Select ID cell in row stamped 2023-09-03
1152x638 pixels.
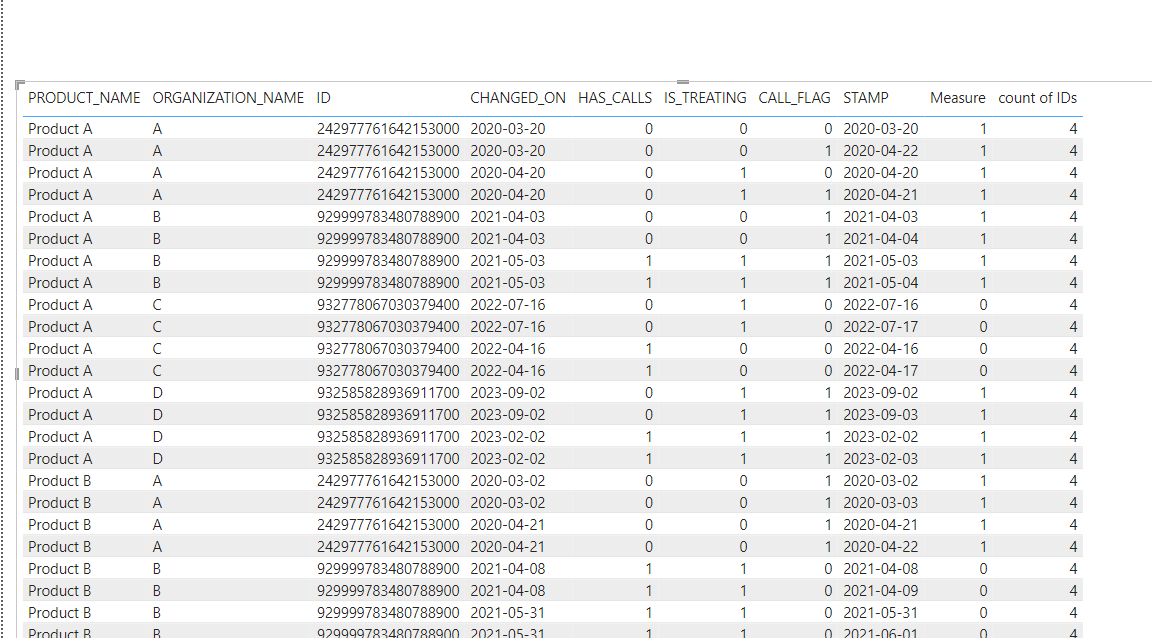388,415
